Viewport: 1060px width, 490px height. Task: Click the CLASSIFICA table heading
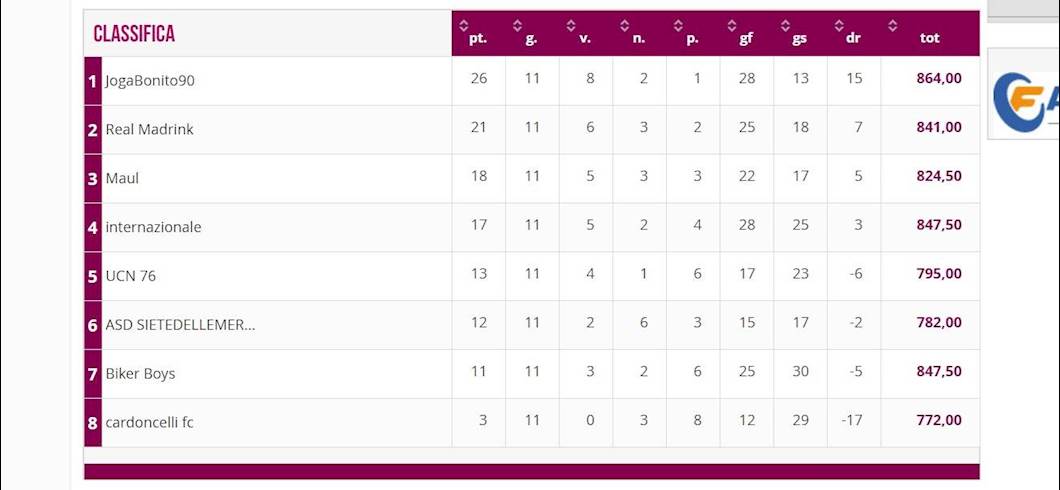coord(134,34)
